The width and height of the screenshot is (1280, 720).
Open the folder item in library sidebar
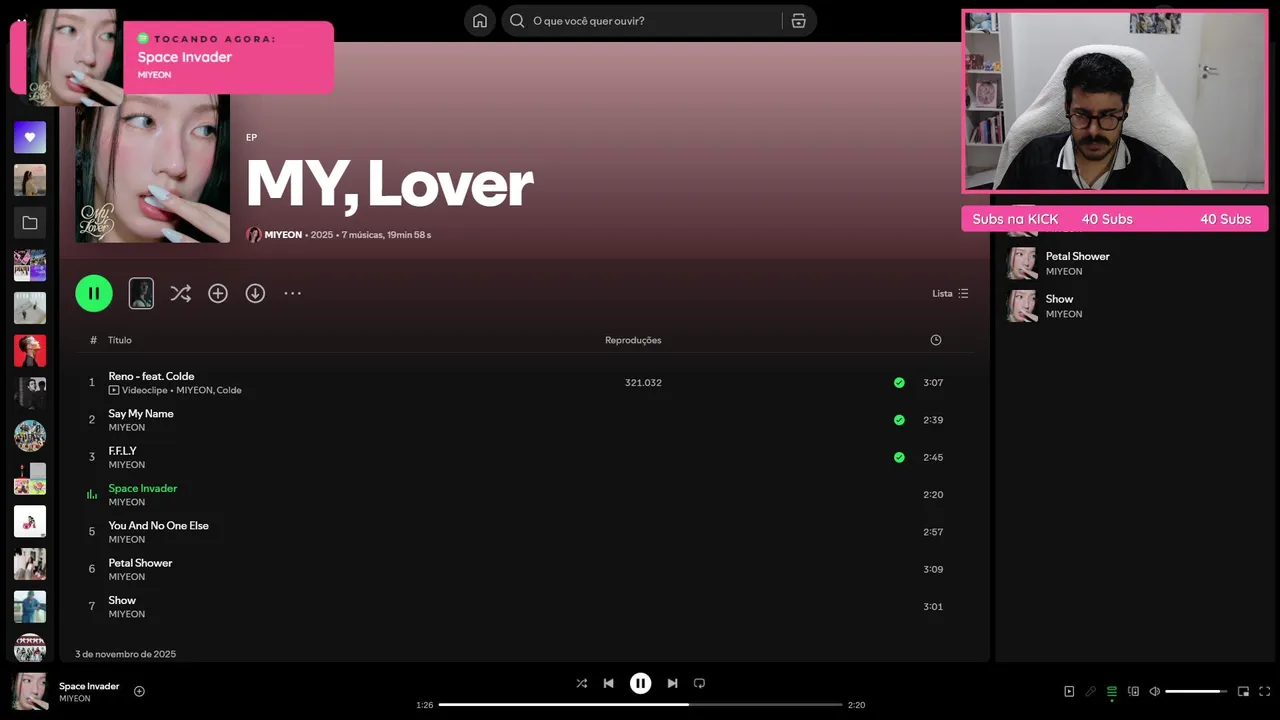pyautogui.click(x=30, y=223)
